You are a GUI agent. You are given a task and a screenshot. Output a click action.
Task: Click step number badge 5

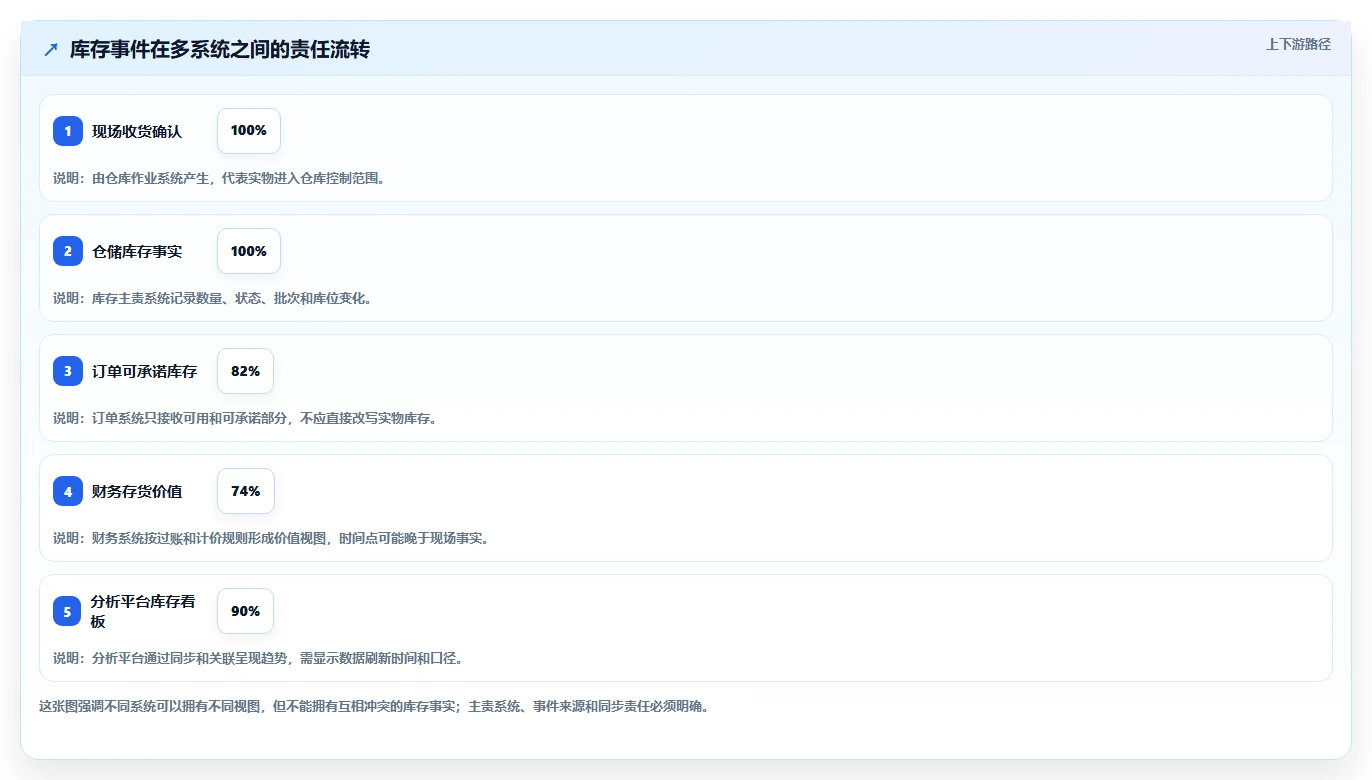68,611
